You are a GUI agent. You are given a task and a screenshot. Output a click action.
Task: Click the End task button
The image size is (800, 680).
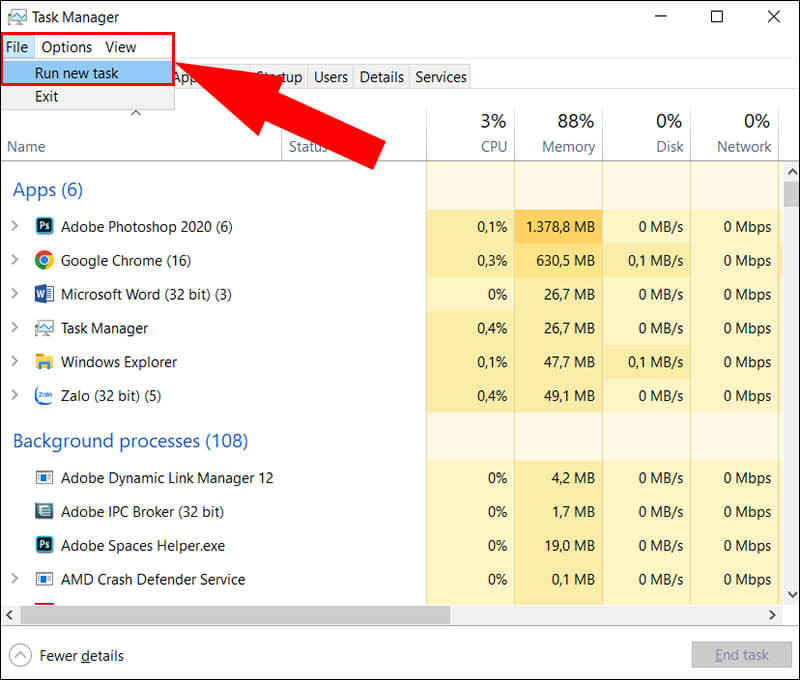coord(741,654)
